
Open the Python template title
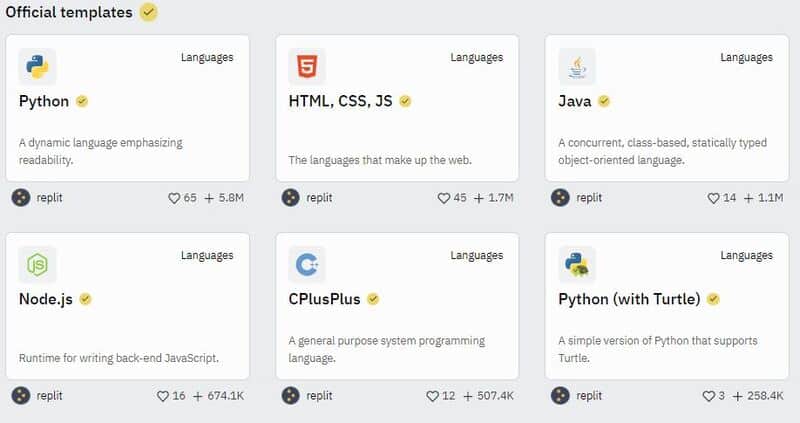[x=44, y=101]
